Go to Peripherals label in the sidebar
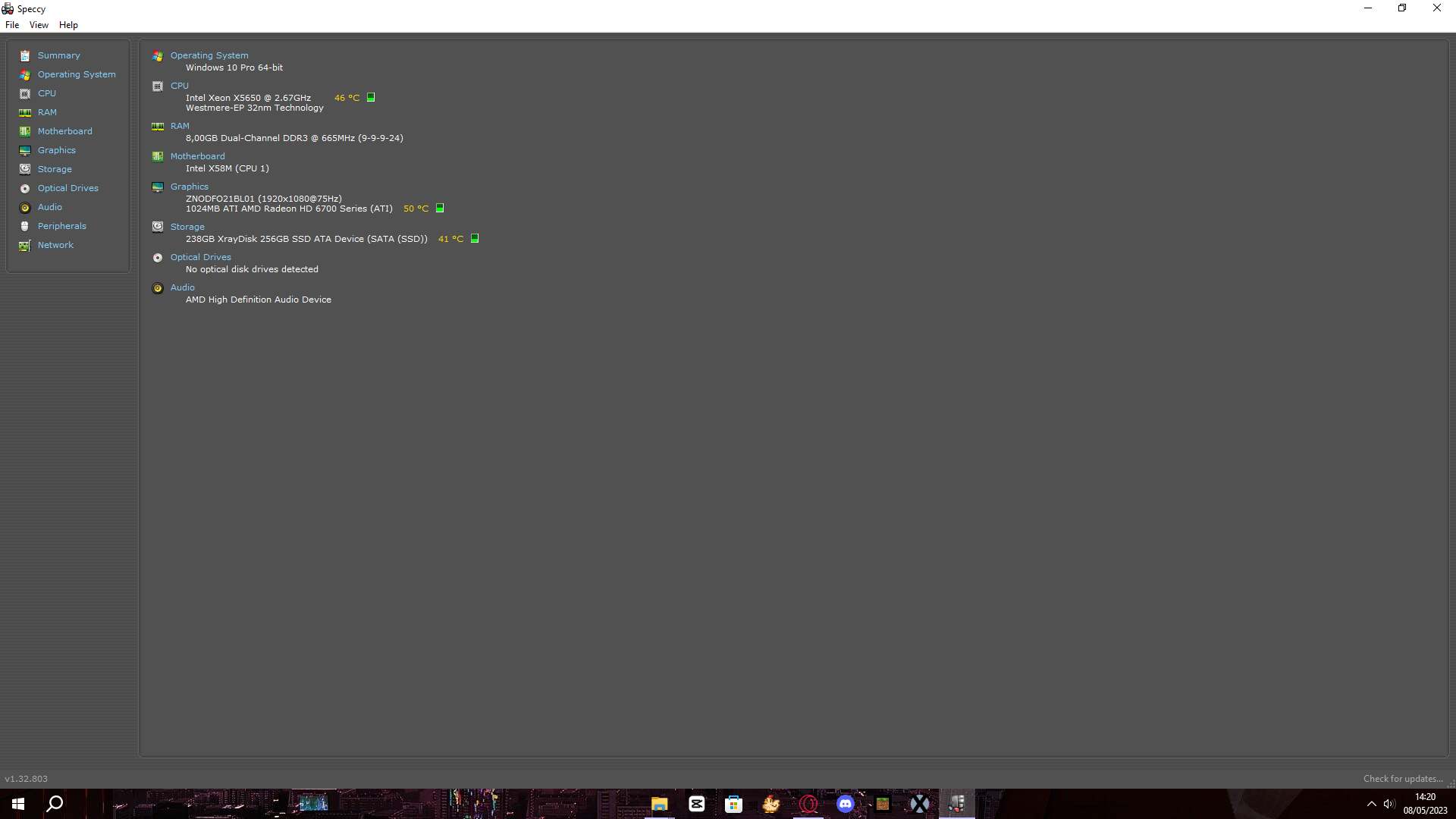 pyautogui.click(x=62, y=226)
